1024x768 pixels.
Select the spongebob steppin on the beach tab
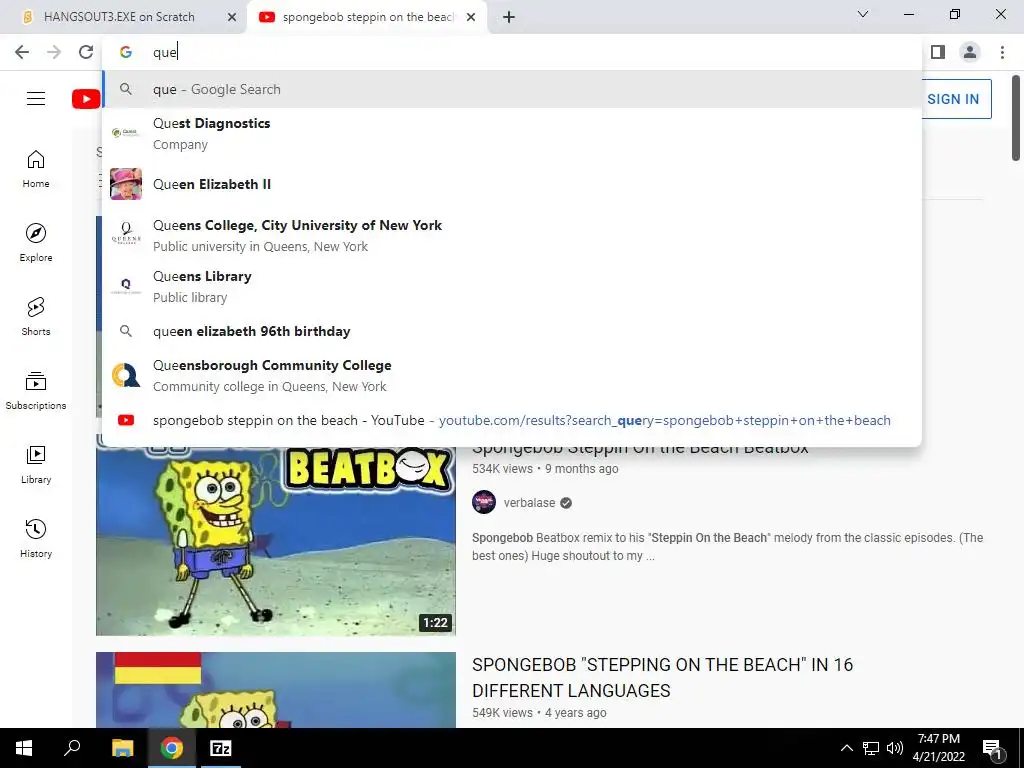(x=367, y=17)
